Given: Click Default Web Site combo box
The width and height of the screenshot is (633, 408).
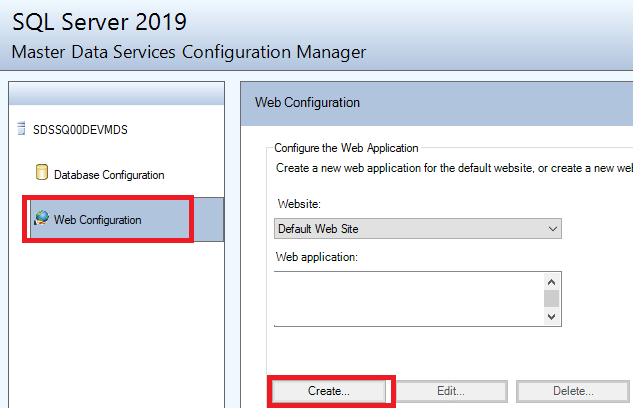Looking at the screenshot, I should [418, 229].
